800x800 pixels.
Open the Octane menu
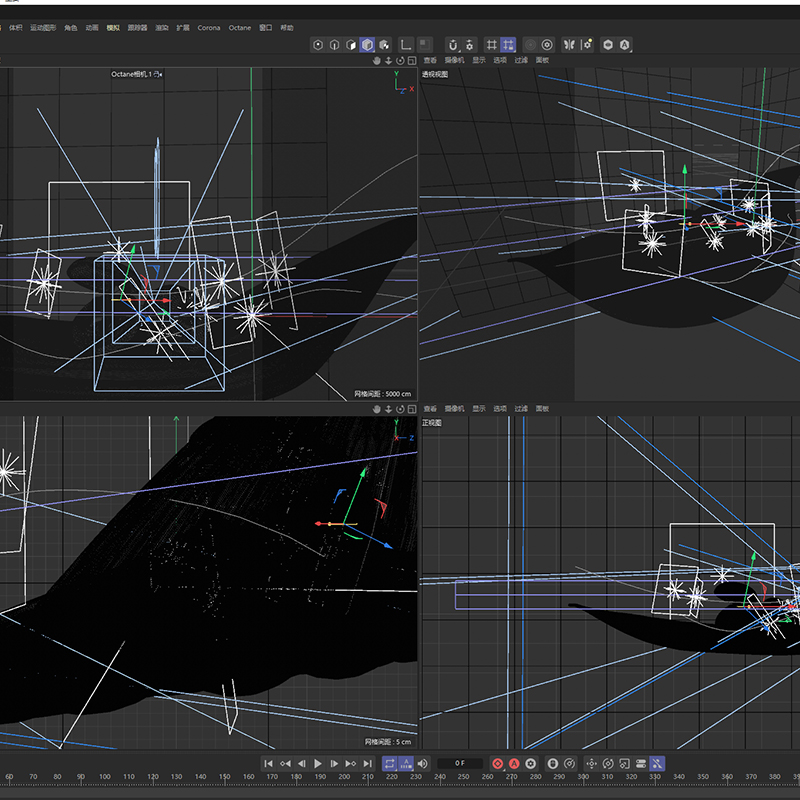click(240, 28)
